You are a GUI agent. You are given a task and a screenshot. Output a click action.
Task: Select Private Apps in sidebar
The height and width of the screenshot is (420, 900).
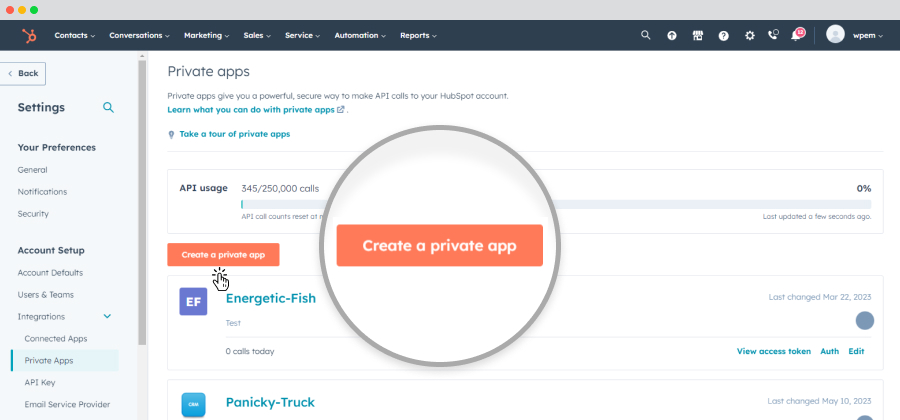64,360
